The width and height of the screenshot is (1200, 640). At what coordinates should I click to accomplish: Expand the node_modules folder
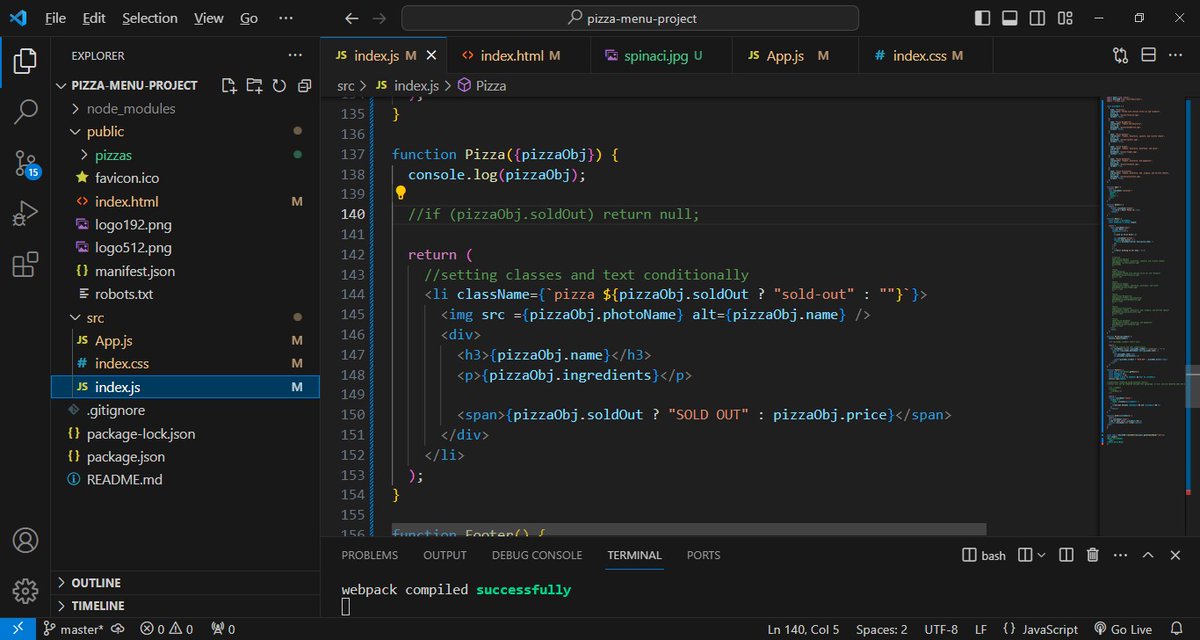pos(75,108)
